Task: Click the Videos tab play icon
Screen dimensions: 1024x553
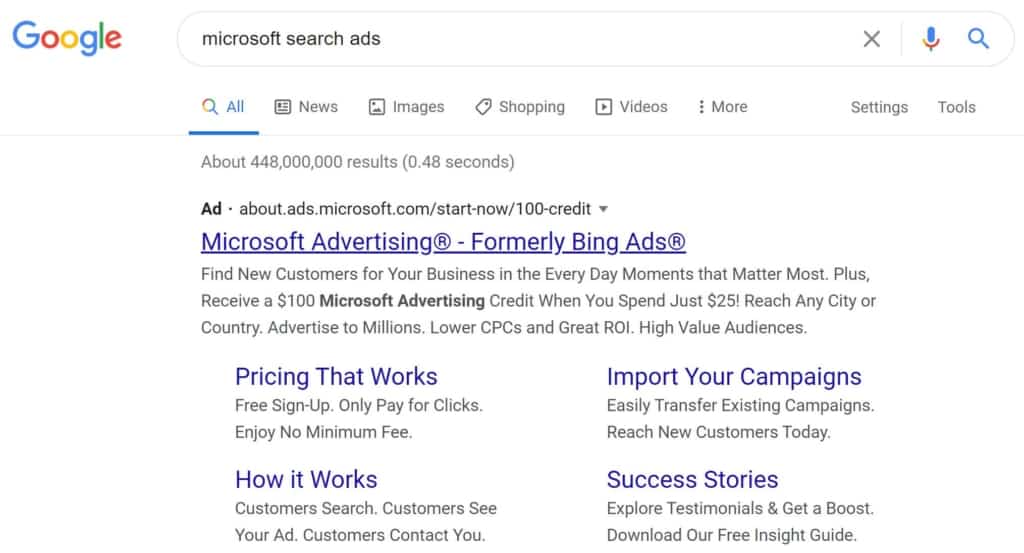Action: click(604, 107)
